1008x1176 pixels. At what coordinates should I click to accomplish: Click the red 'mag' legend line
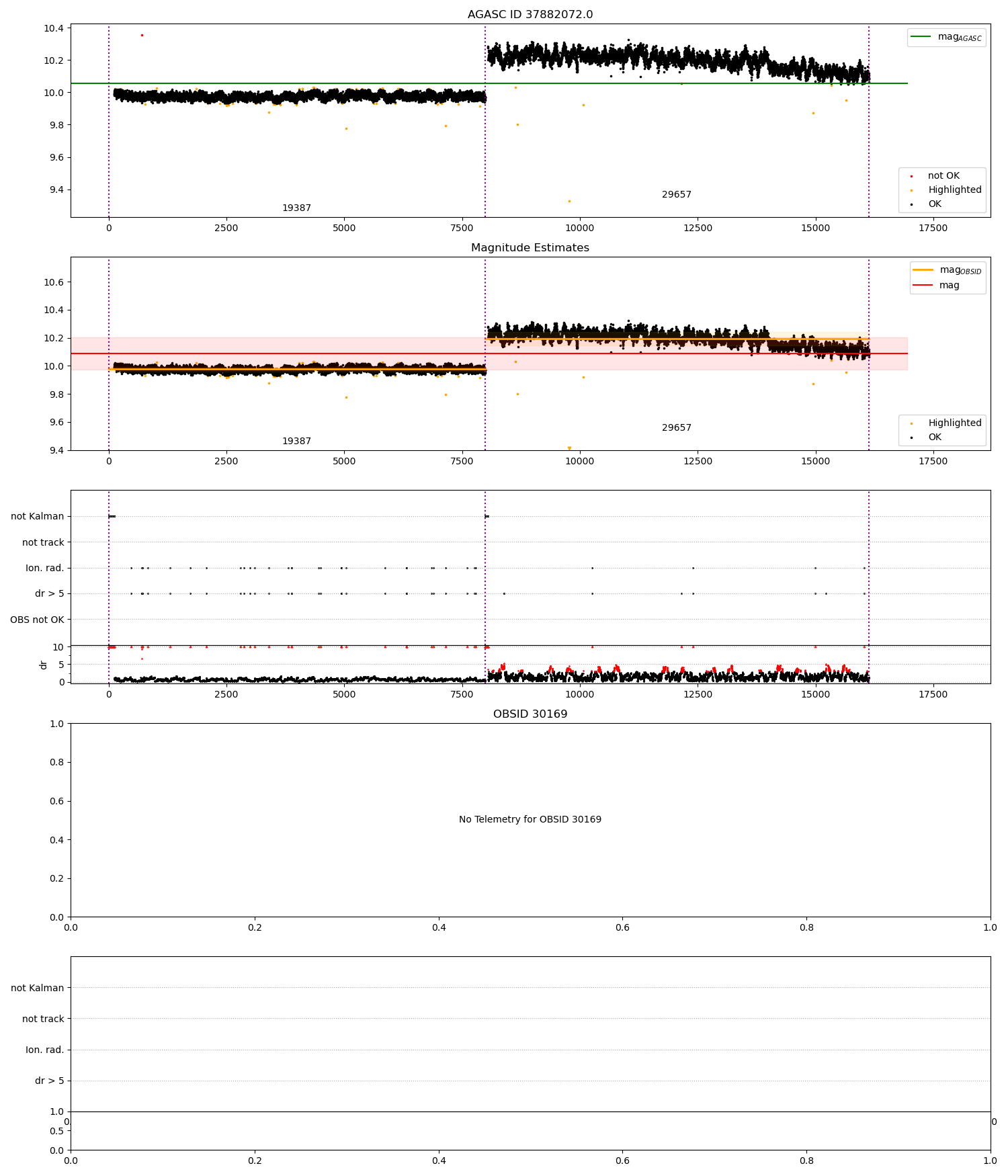[x=923, y=285]
